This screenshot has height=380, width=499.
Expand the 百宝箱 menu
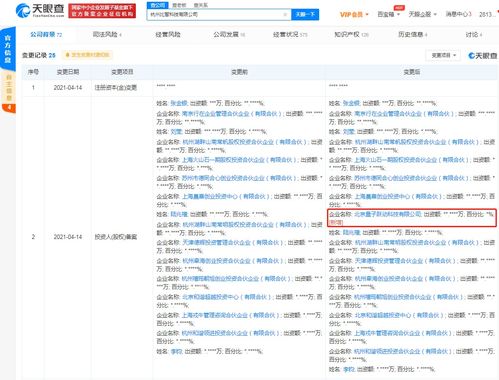[388, 14]
